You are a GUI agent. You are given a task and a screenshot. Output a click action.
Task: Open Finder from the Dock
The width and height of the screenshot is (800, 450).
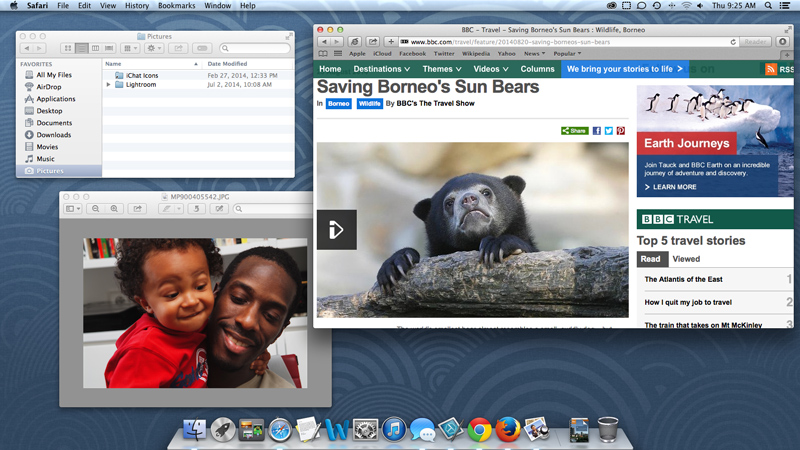[194, 429]
